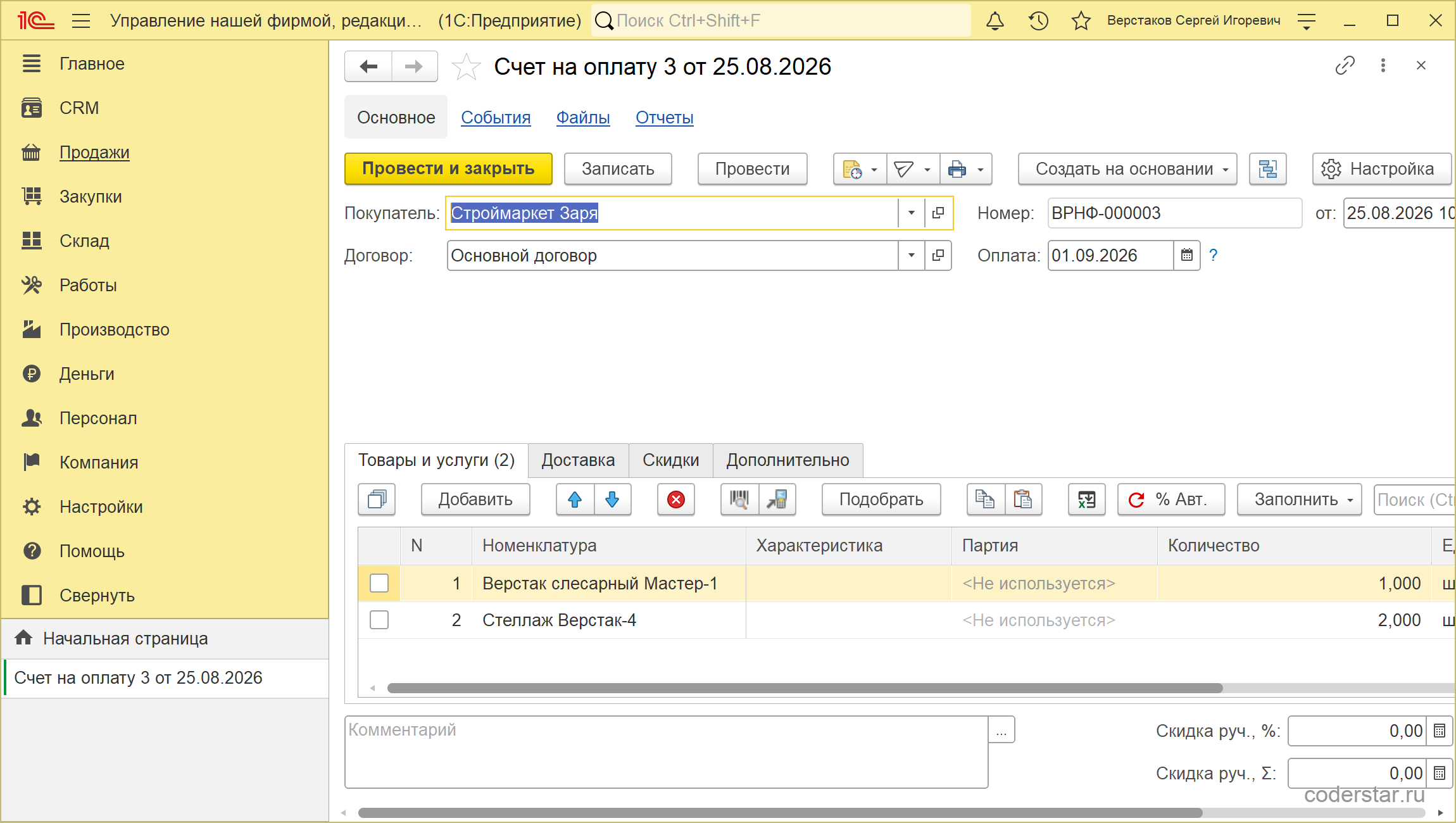Import table from Excel icon
The image size is (1456, 823).
pyautogui.click(x=1087, y=499)
